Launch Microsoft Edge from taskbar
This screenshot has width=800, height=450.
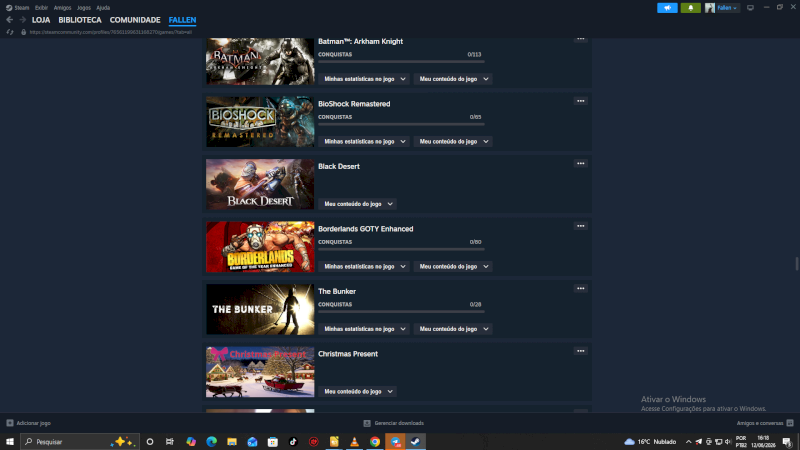(211, 442)
